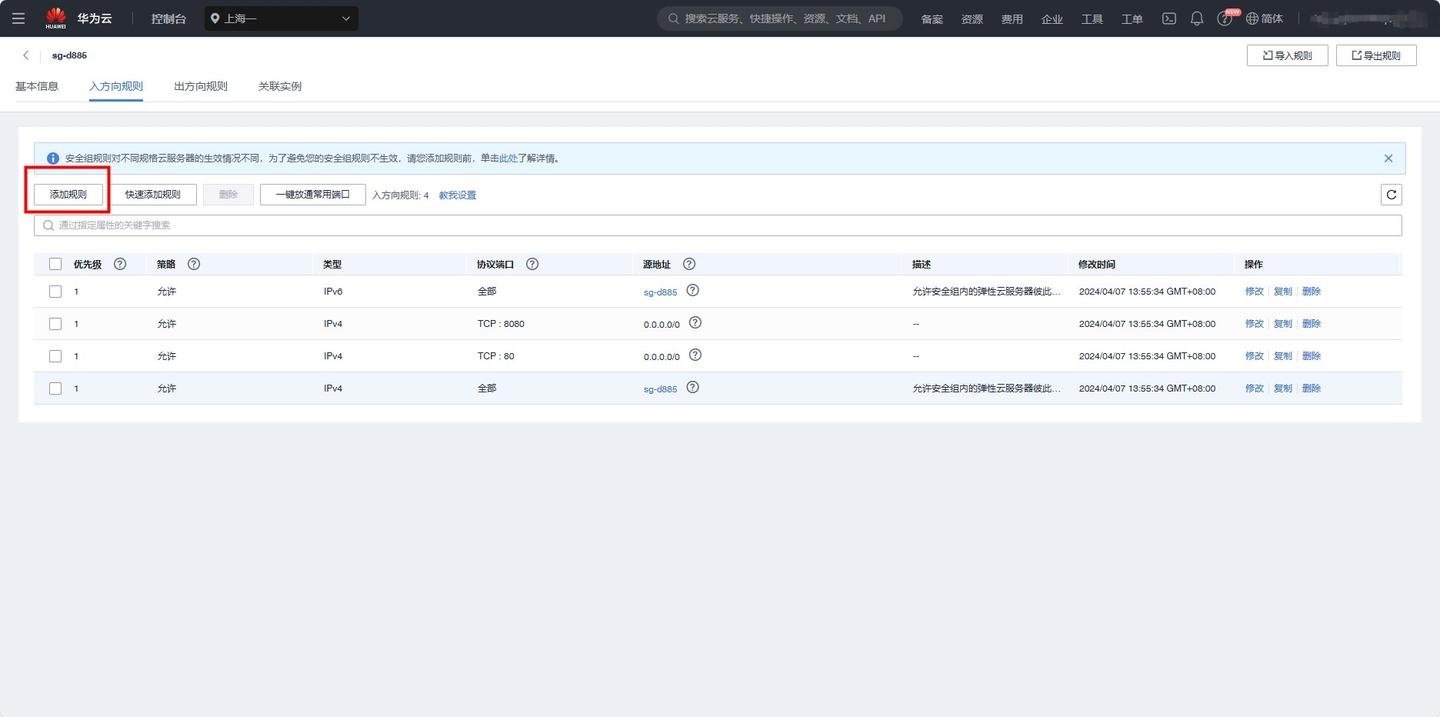Screen dimensions: 1440x717
Task: Focus the rule keyword search field
Action: pos(718,225)
